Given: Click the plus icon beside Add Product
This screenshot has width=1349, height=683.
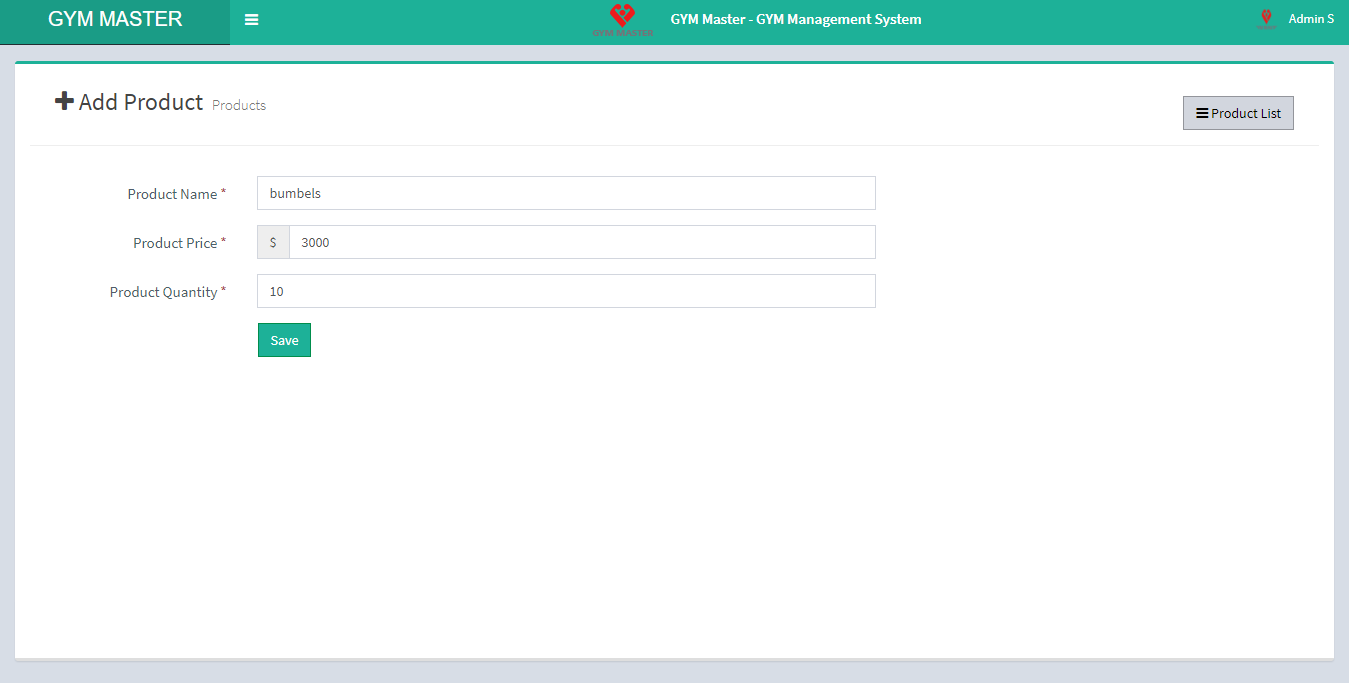Looking at the screenshot, I should 64,101.
